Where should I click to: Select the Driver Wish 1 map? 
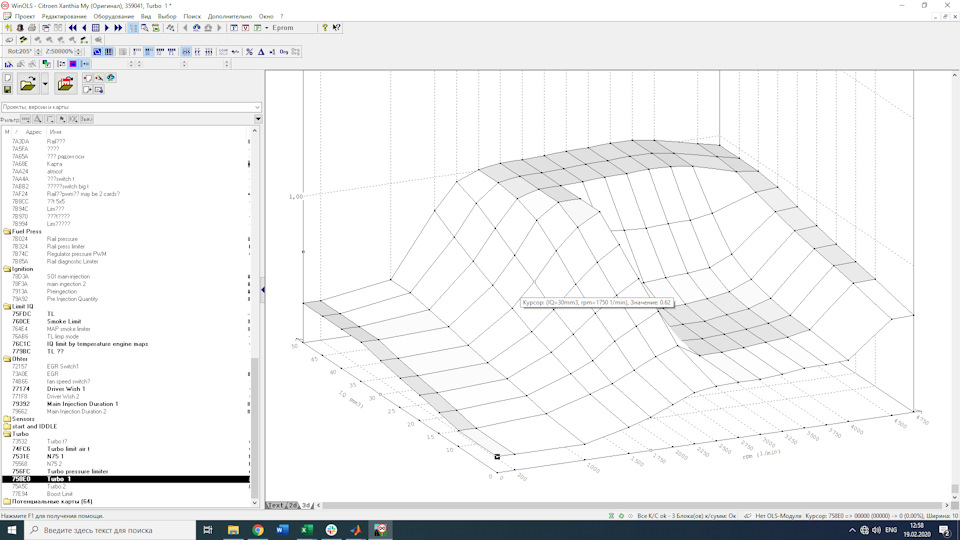[x=66, y=389]
